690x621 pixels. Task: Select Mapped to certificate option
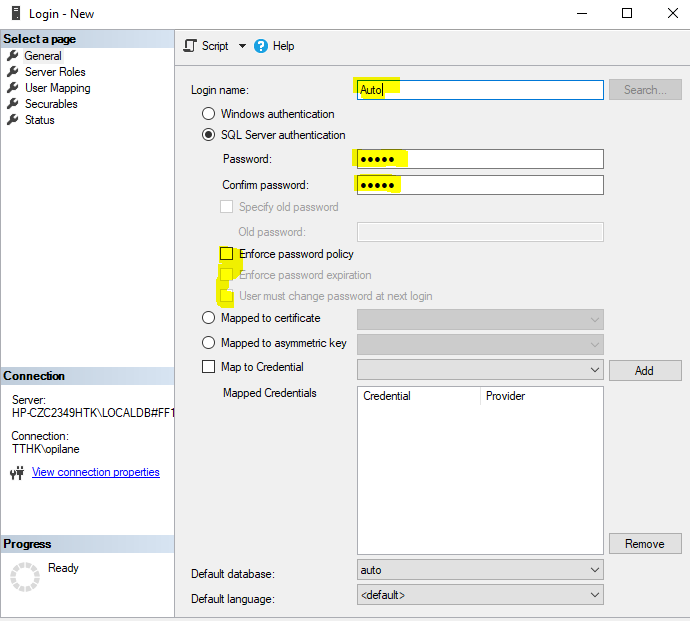209,318
